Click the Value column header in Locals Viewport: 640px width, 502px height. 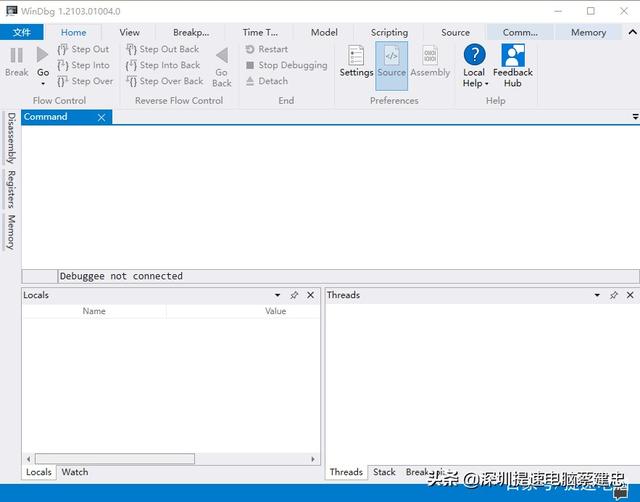click(276, 311)
